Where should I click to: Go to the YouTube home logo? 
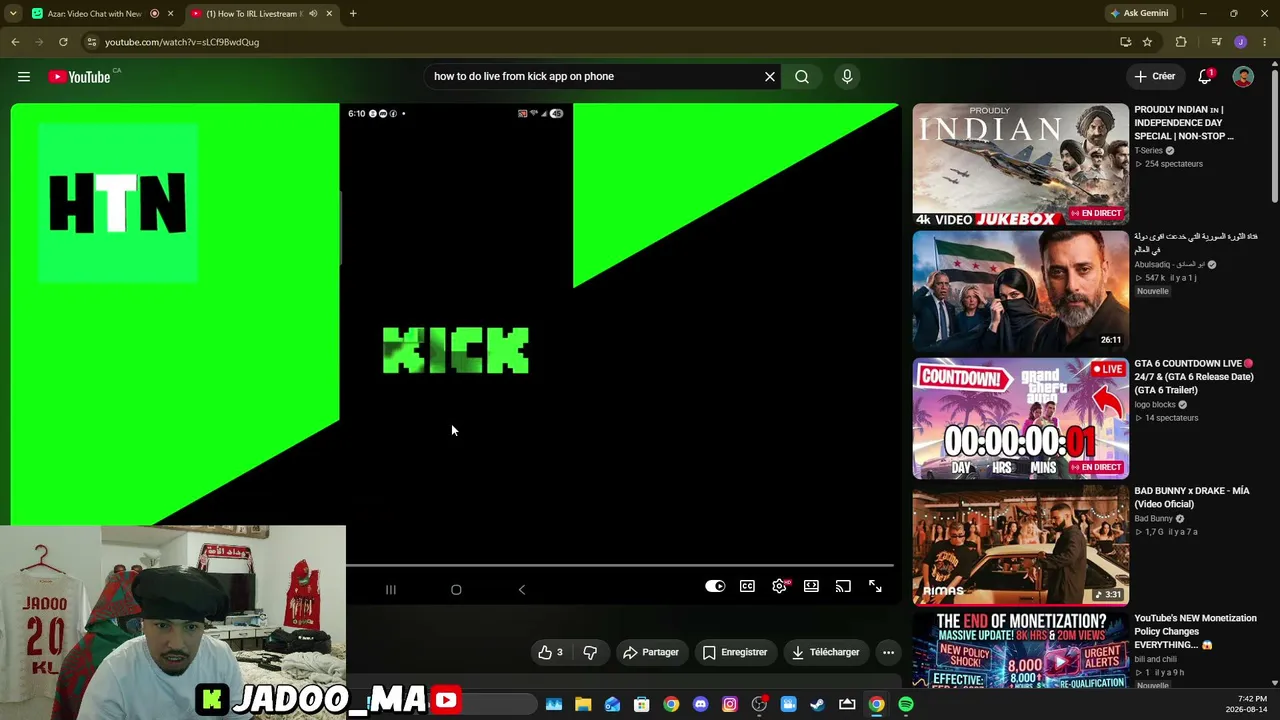pyautogui.click(x=79, y=77)
